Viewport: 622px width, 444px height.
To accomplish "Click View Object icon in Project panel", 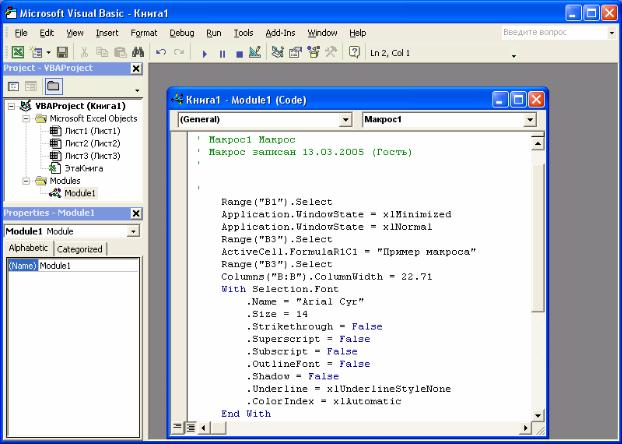I will [31, 86].
